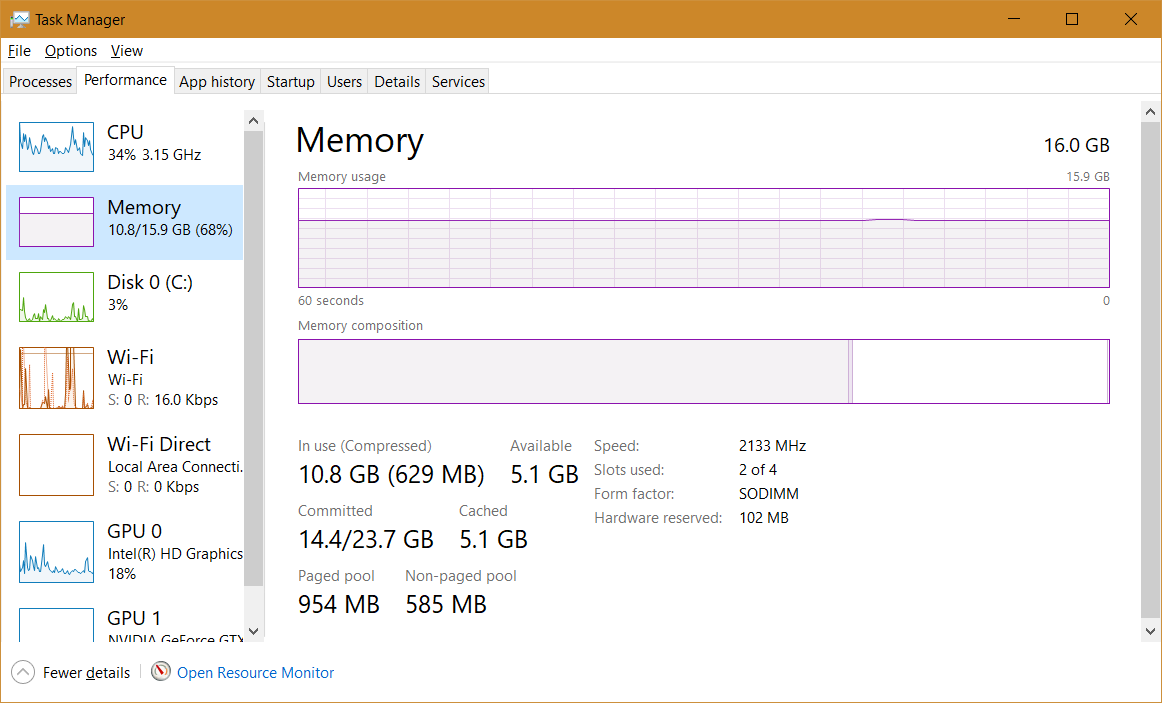Open the Disk 0 (C:) activity graph
1162x703 pixels.
coord(56,297)
